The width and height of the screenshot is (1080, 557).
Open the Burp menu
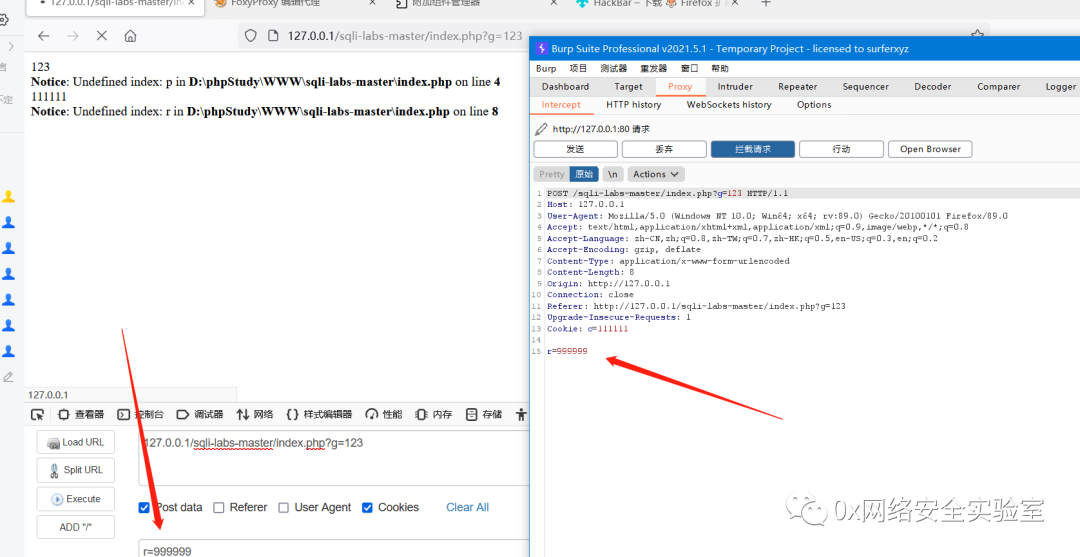click(x=546, y=68)
